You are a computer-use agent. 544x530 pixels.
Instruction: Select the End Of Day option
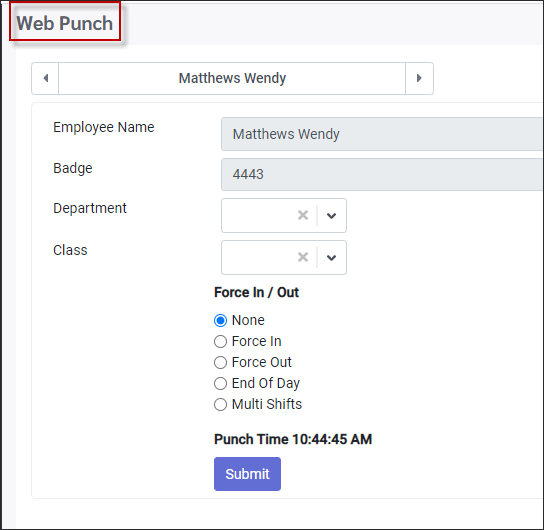pos(220,383)
